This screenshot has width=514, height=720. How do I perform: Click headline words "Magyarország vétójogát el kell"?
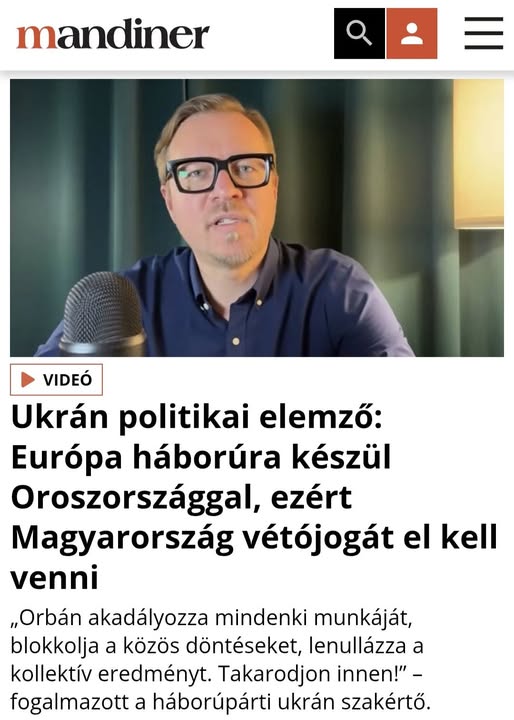254,537
